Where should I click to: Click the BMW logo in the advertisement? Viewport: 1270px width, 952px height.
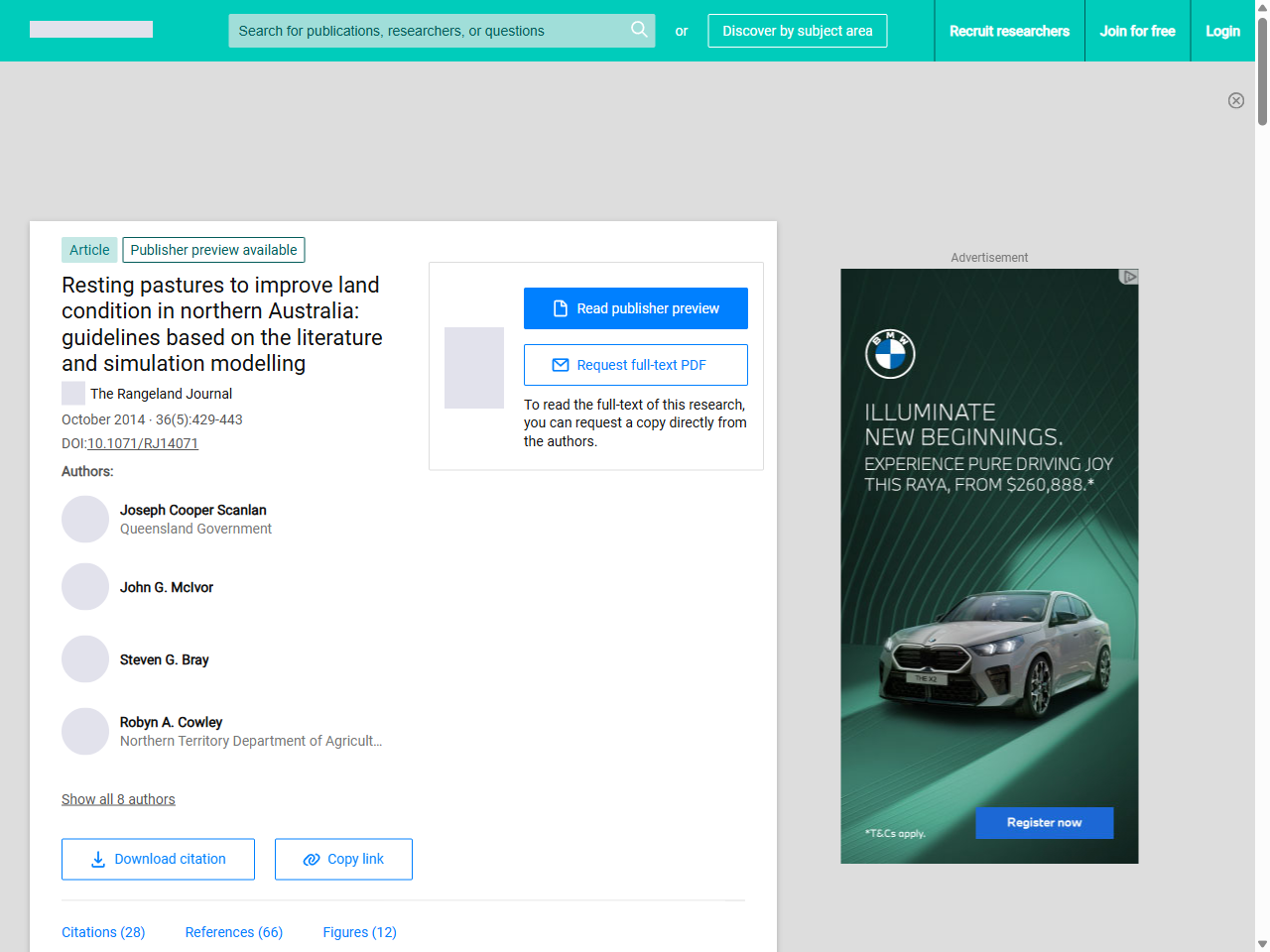(890, 354)
